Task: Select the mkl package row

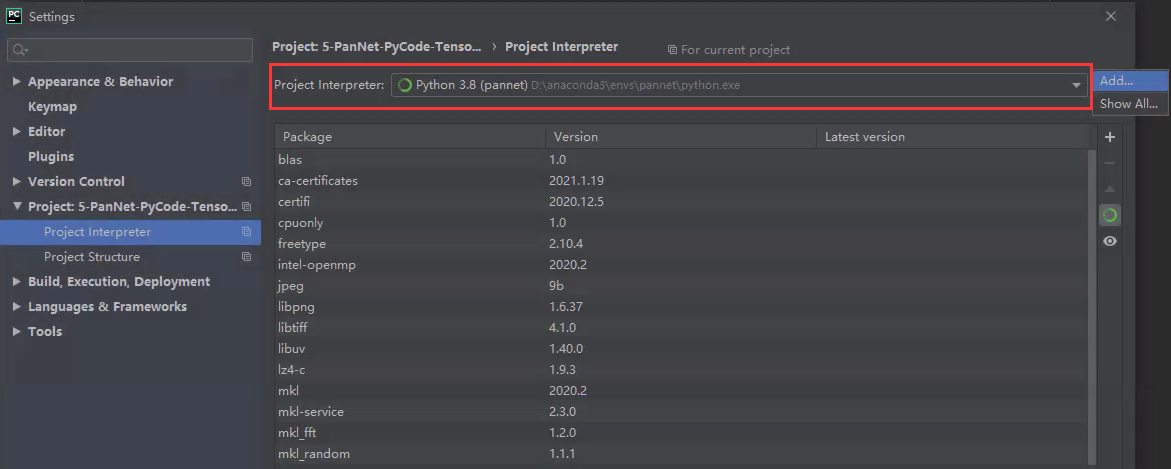Action: coord(683,391)
